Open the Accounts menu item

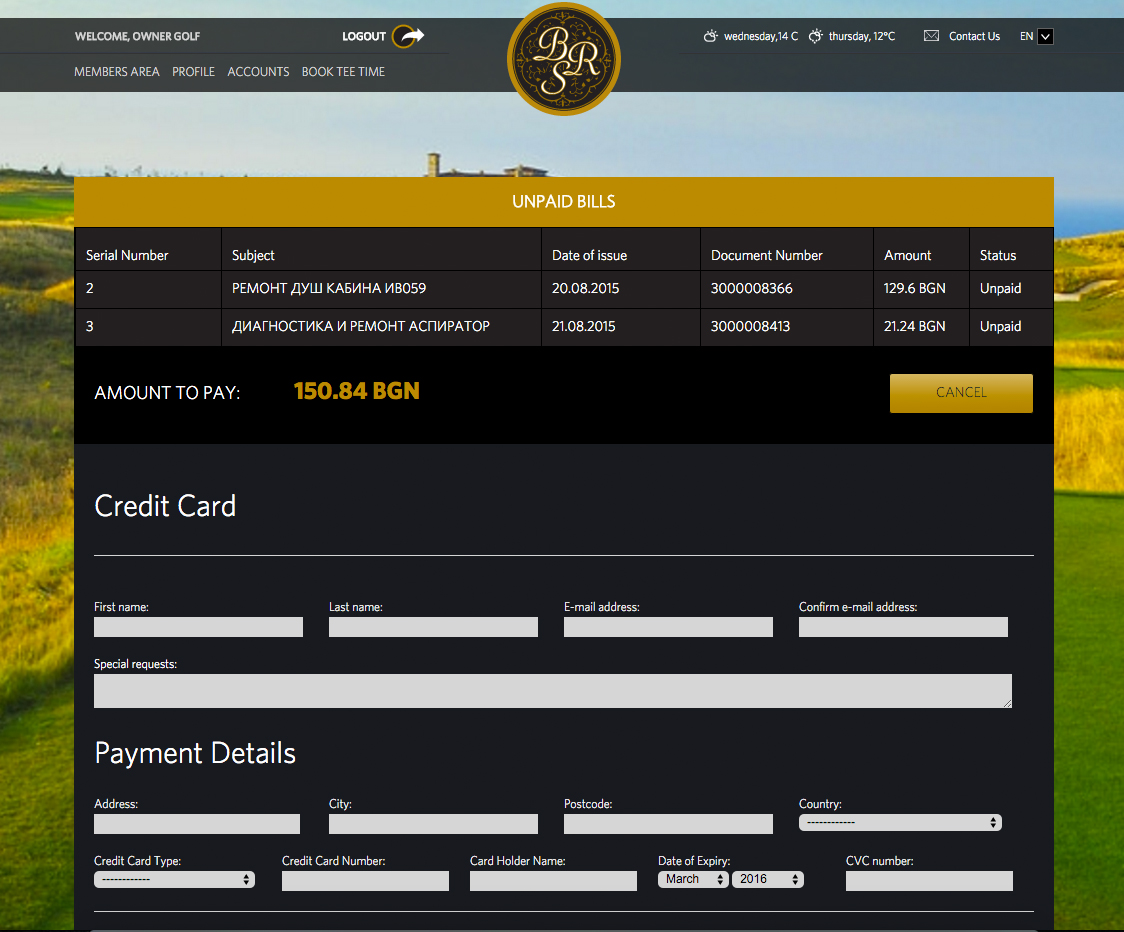click(258, 72)
